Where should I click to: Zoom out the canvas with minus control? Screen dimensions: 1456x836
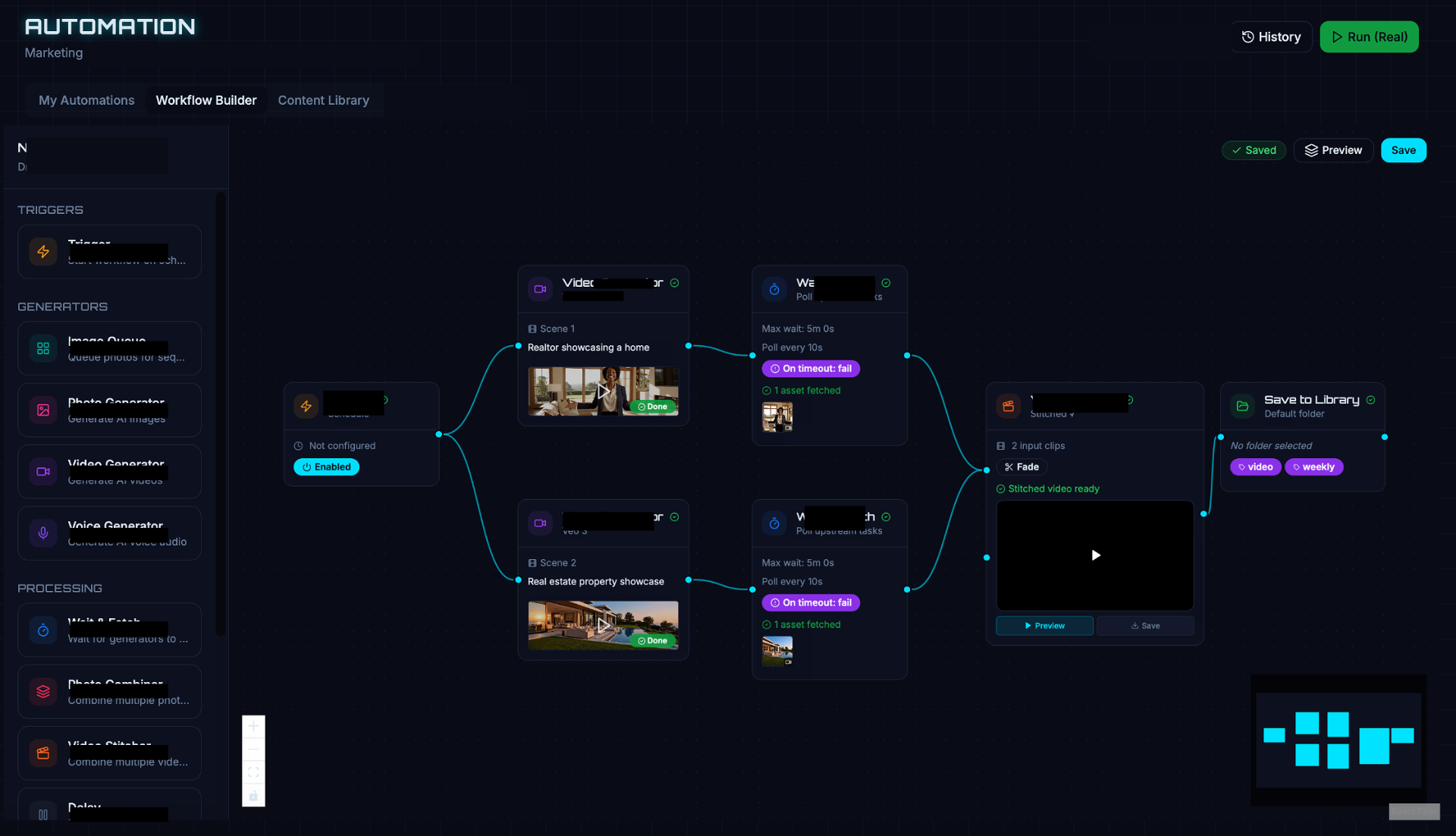click(253, 750)
